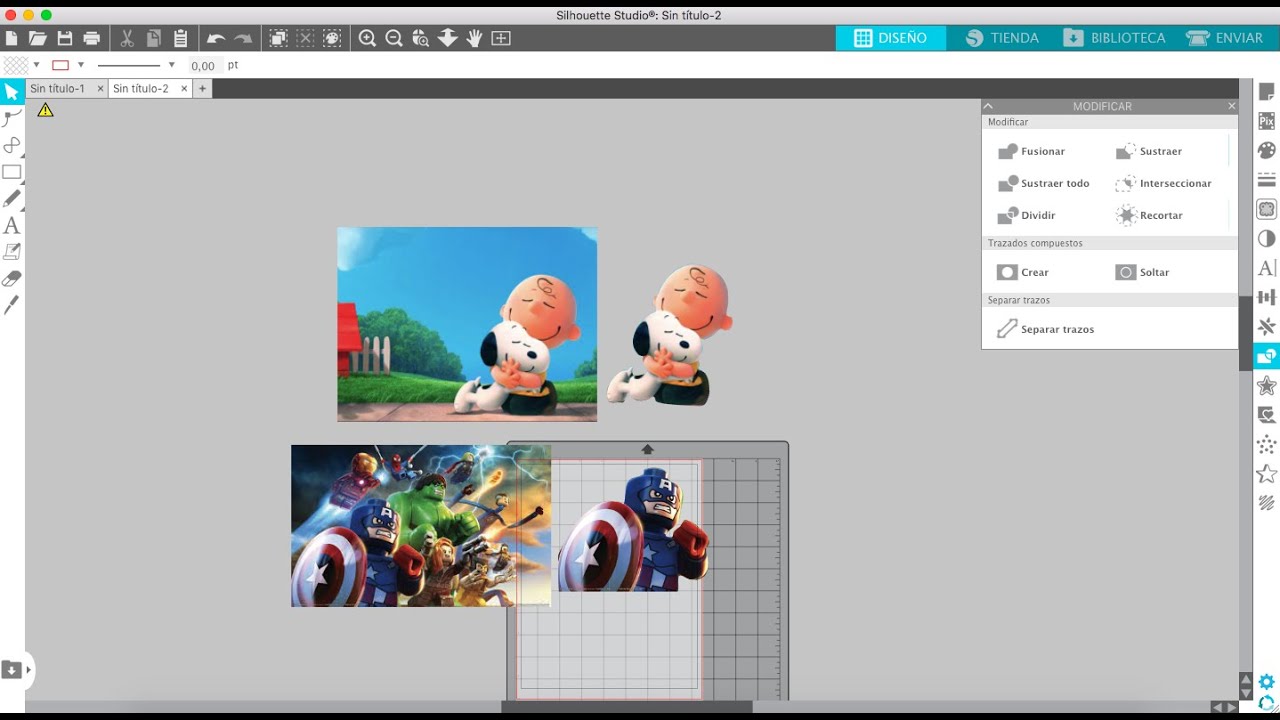Go to the TIENDA store tab
Screen dimensions: 1280x720
tap(1002, 38)
